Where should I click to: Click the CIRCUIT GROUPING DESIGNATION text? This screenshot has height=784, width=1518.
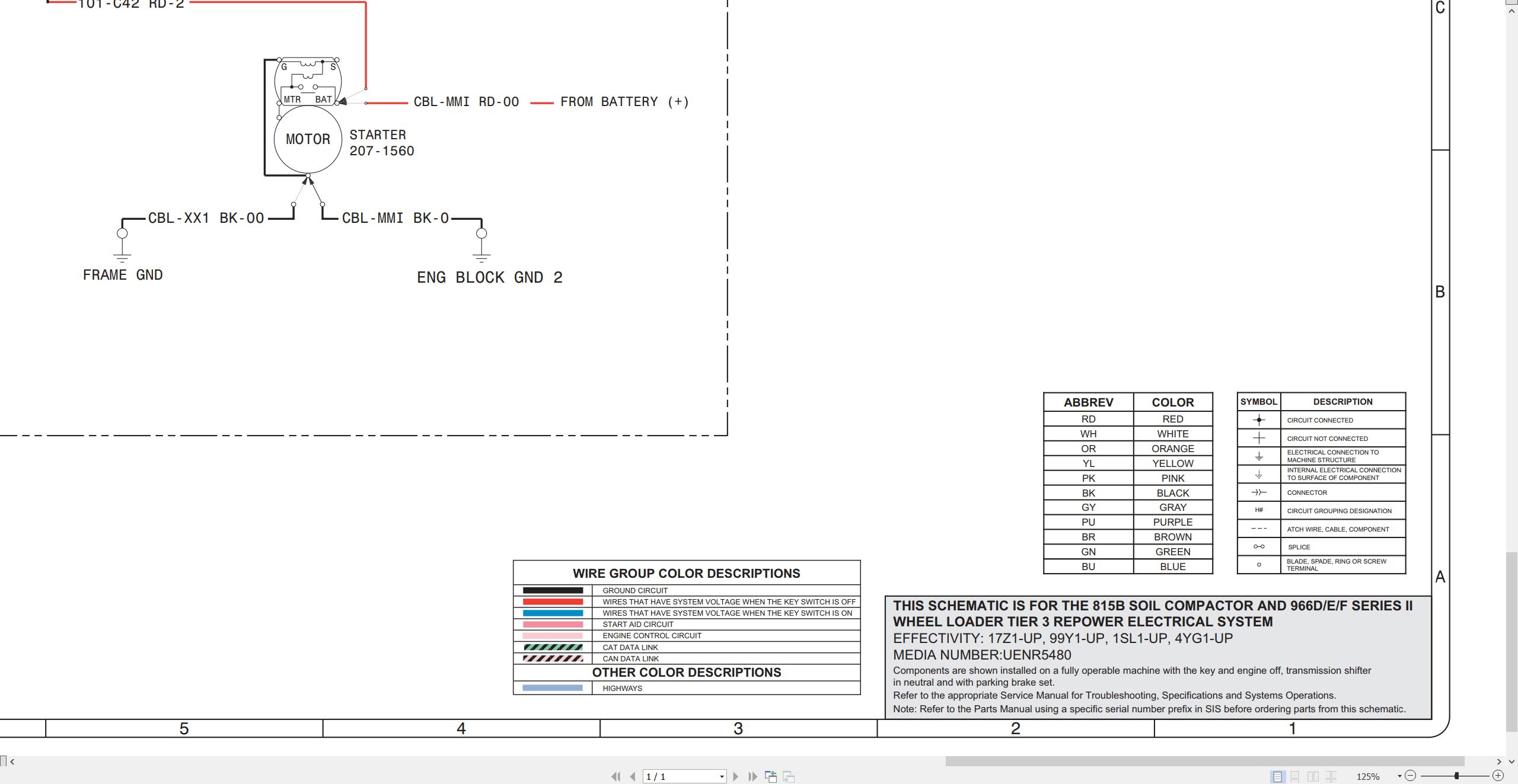1339,511
